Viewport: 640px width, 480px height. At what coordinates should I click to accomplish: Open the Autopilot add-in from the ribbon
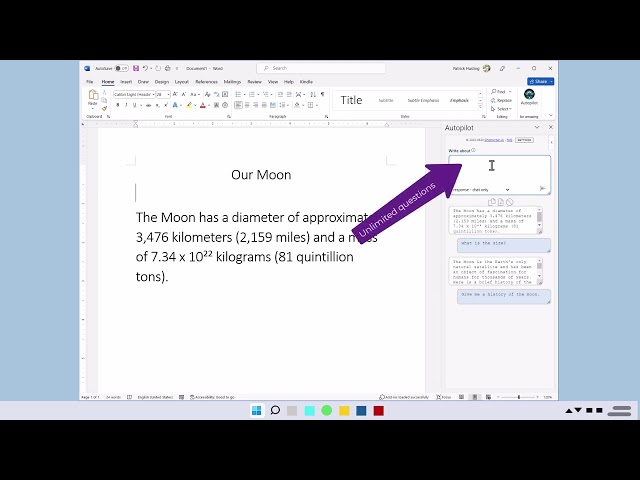[529, 98]
